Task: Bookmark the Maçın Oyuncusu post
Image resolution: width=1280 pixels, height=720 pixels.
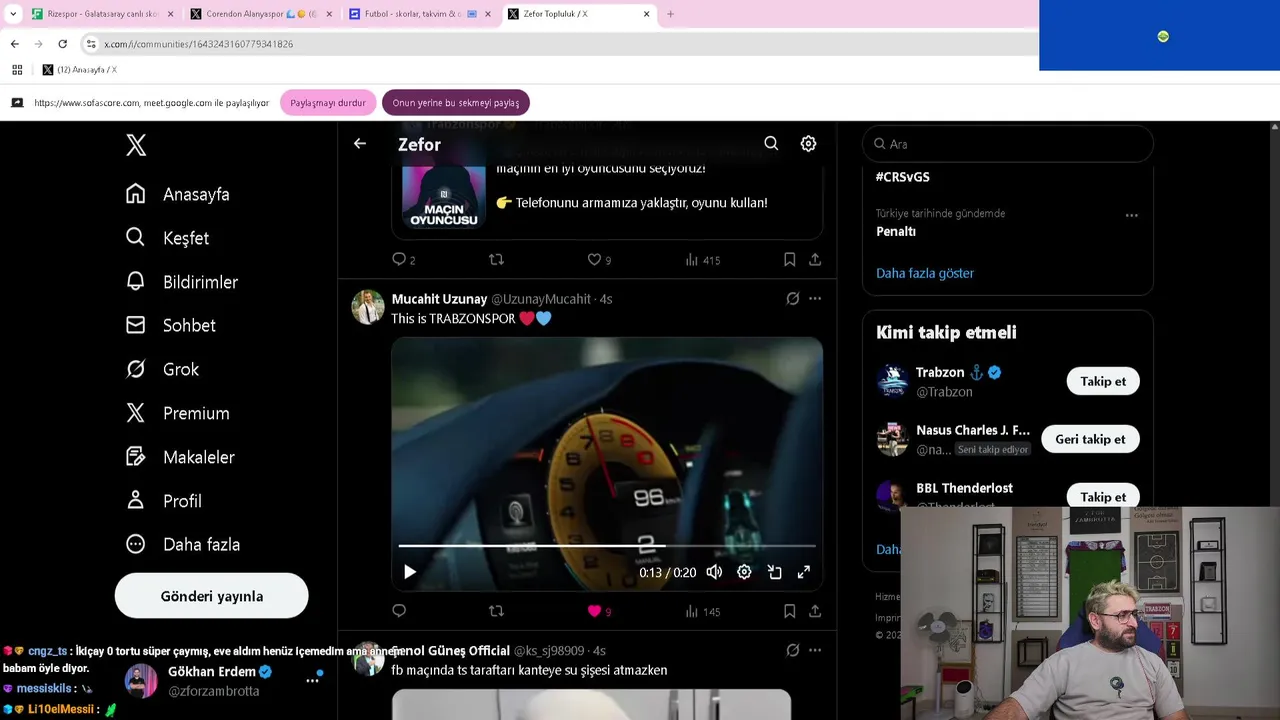Action: (x=789, y=260)
